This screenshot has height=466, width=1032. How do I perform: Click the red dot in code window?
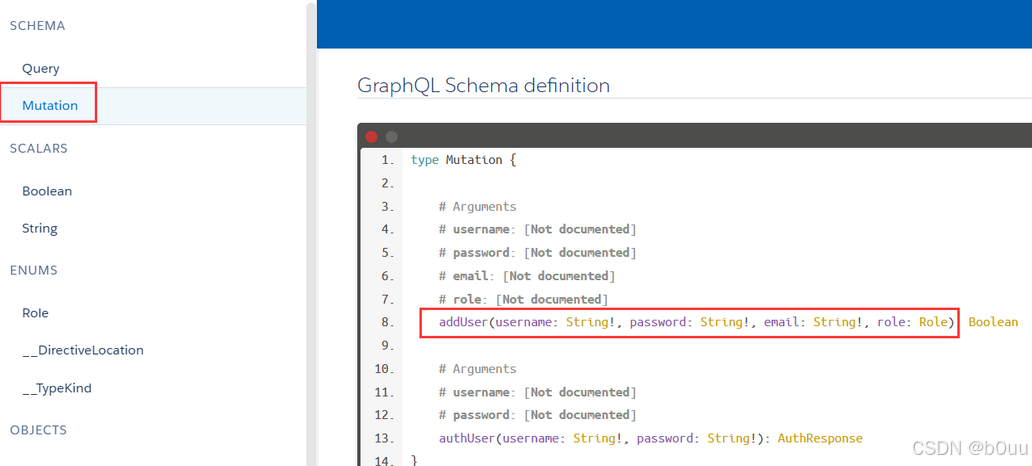[371, 137]
